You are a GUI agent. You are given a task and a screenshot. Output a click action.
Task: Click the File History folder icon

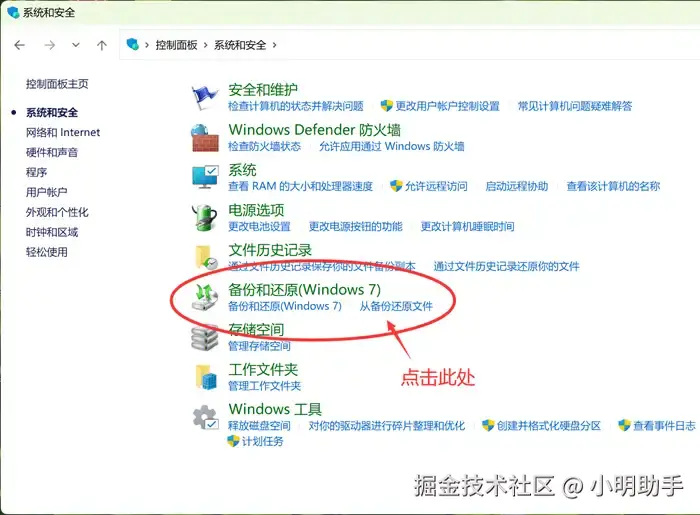click(x=206, y=258)
